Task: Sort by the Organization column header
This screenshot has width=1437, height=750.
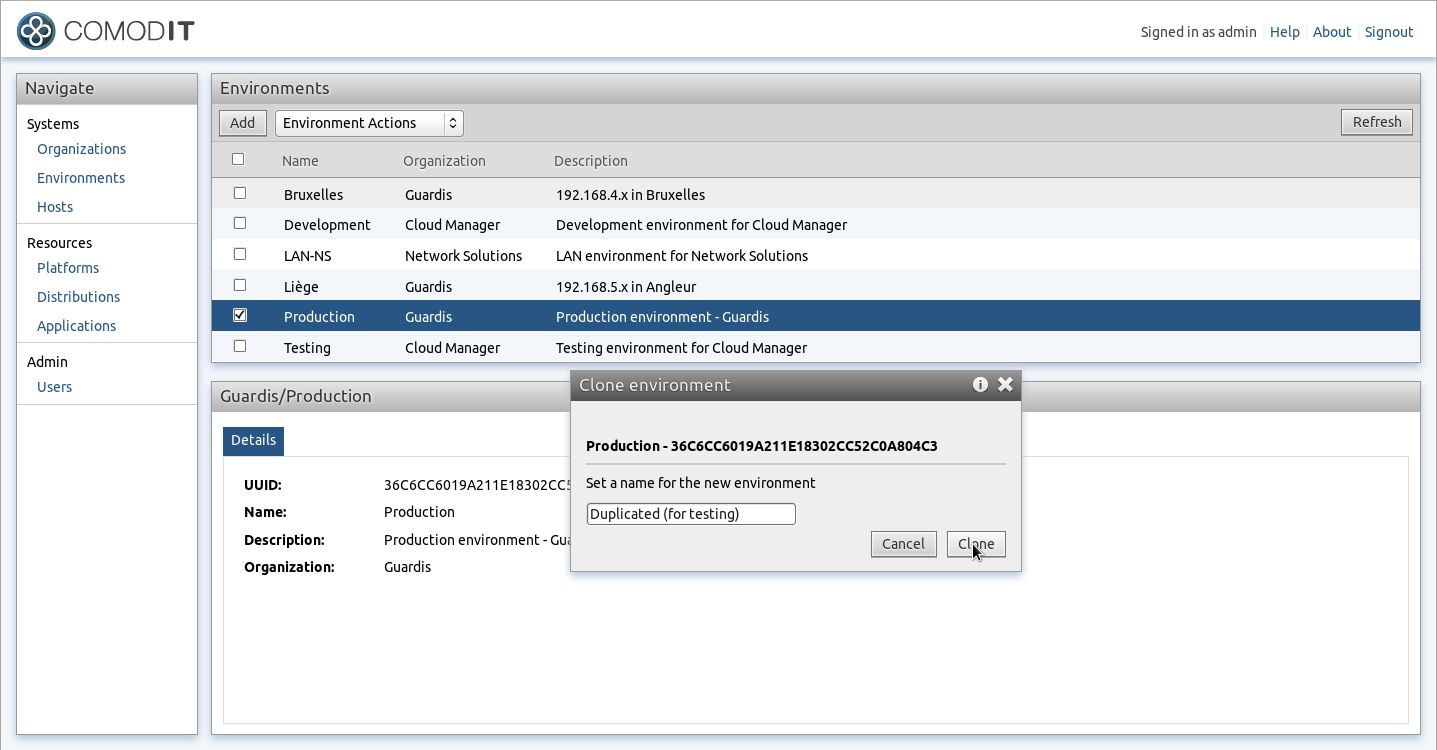Action: pos(444,161)
